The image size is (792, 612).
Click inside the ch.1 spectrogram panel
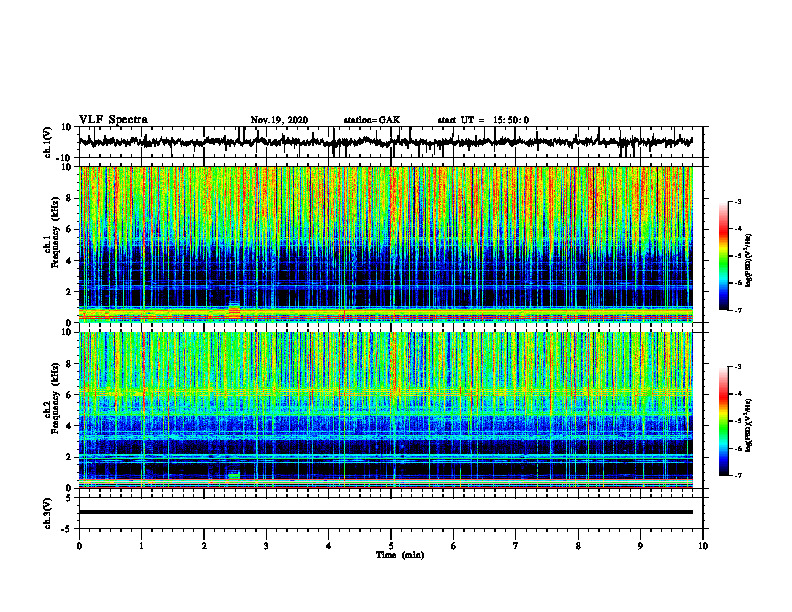385,244
